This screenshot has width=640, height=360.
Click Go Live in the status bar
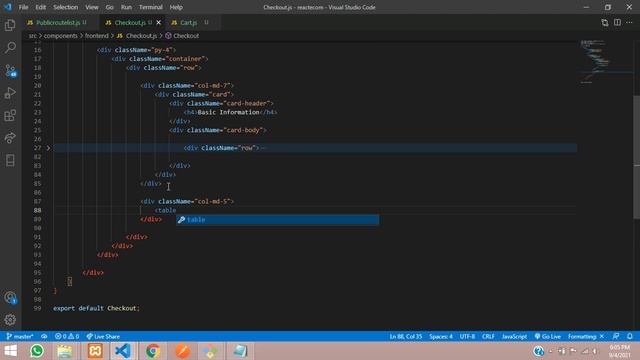click(548, 336)
